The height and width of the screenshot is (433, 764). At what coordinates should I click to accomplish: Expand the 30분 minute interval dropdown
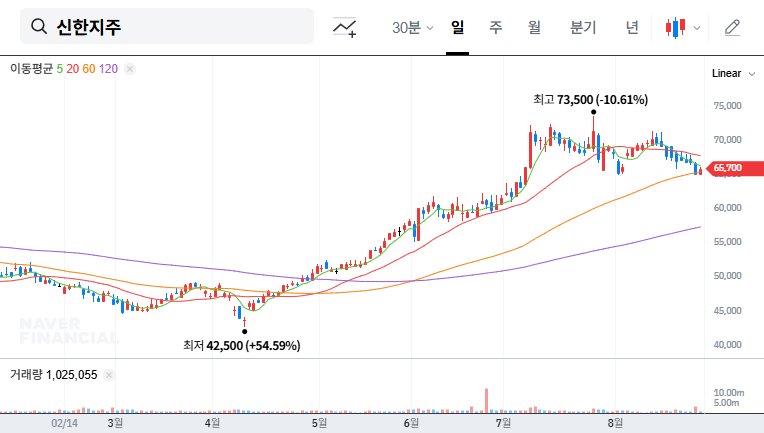point(412,27)
